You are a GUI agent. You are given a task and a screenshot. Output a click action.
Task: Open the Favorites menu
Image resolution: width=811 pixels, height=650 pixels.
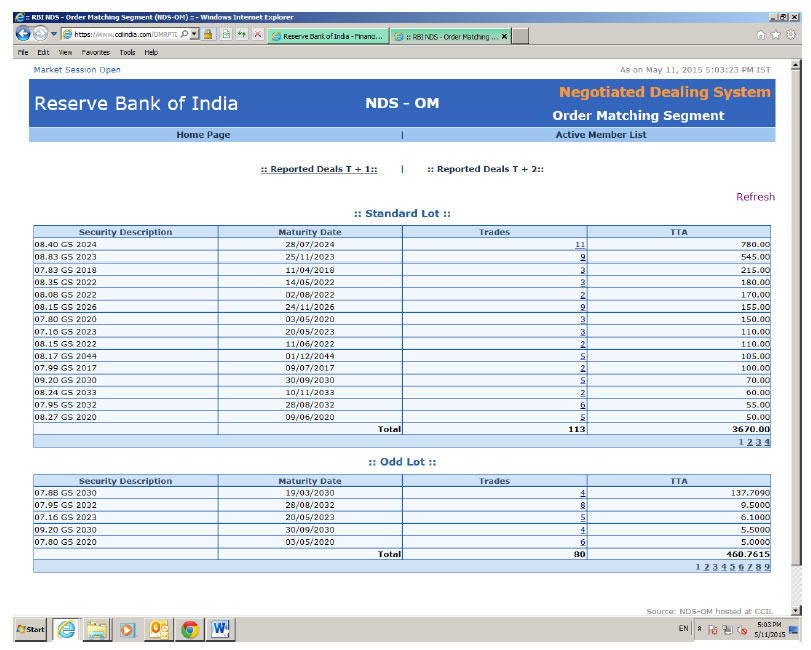pyautogui.click(x=96, y=52)
